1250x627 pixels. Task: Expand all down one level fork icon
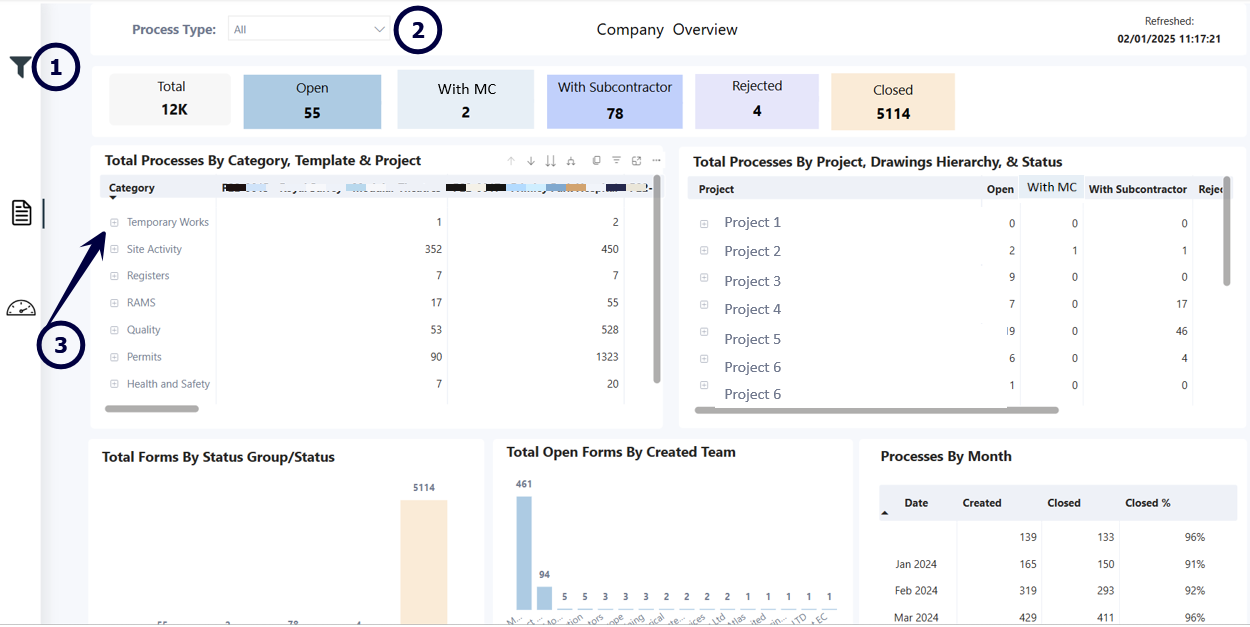click(x=571, y=161)
